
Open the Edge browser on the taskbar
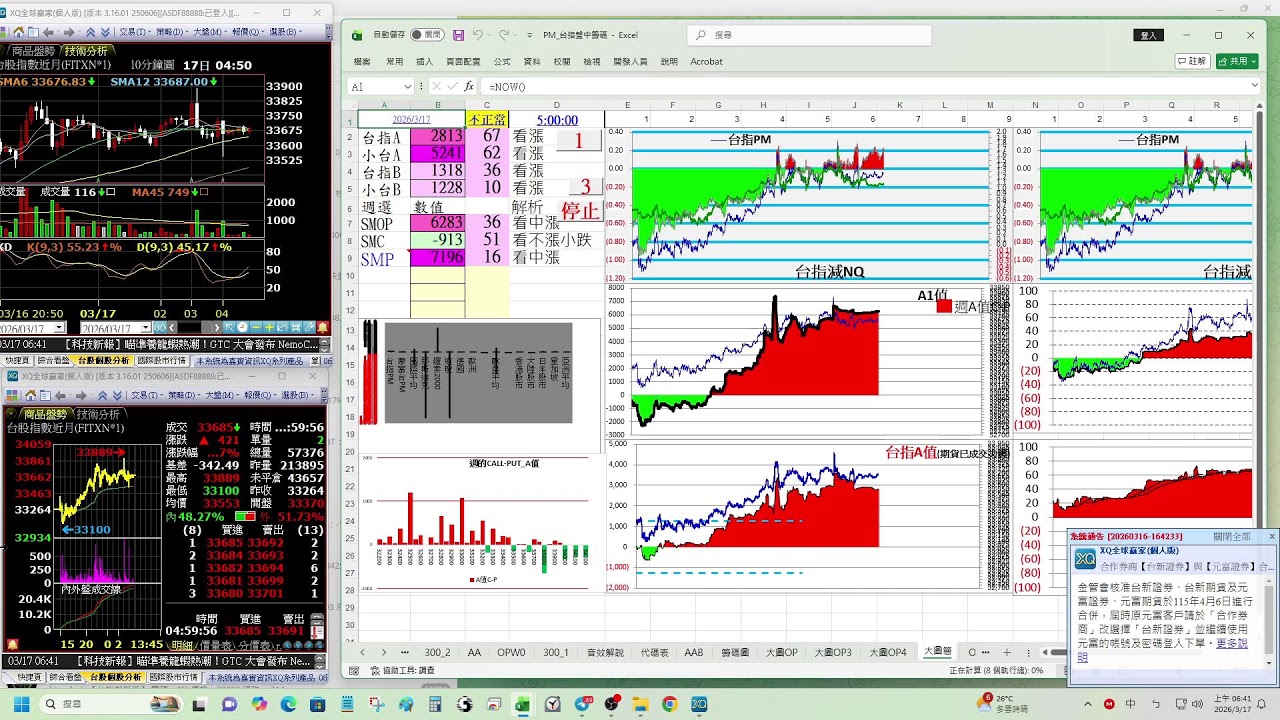(288, 704)
